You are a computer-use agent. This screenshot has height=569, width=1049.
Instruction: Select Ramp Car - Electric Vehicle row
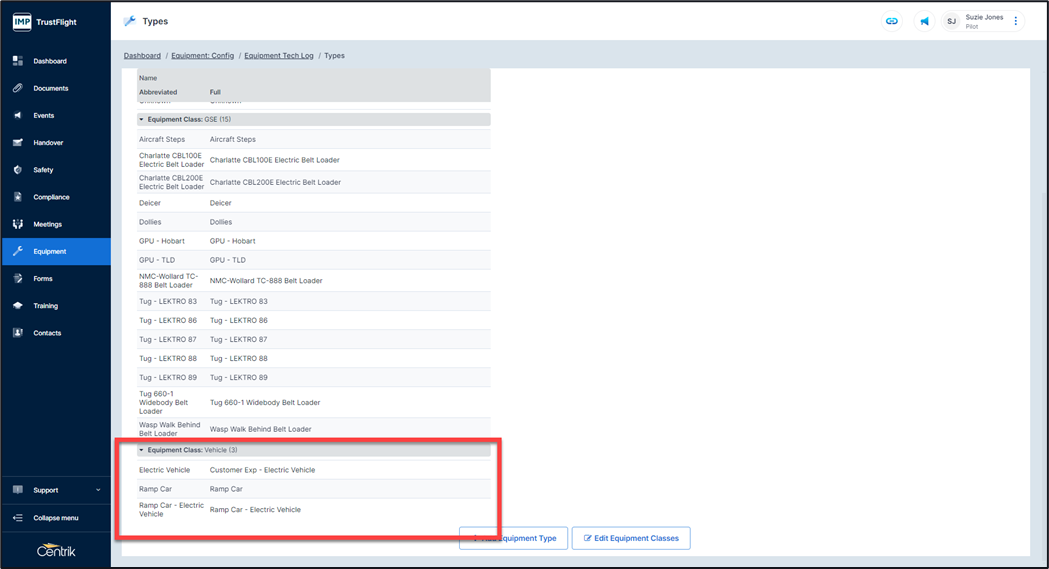tap(314, 509)
